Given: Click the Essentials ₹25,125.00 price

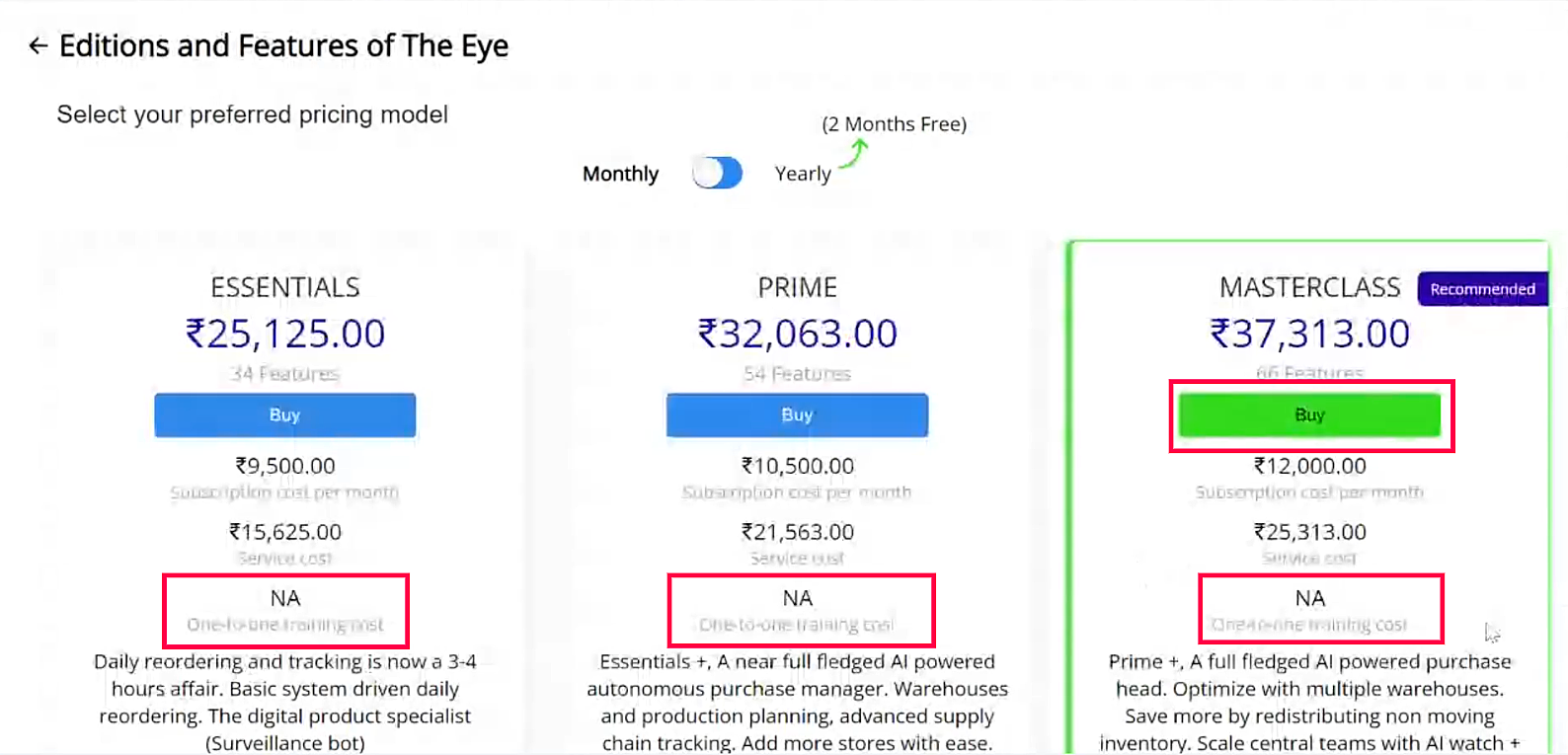Looking at the screenshot, I should (x=285, y=334).
